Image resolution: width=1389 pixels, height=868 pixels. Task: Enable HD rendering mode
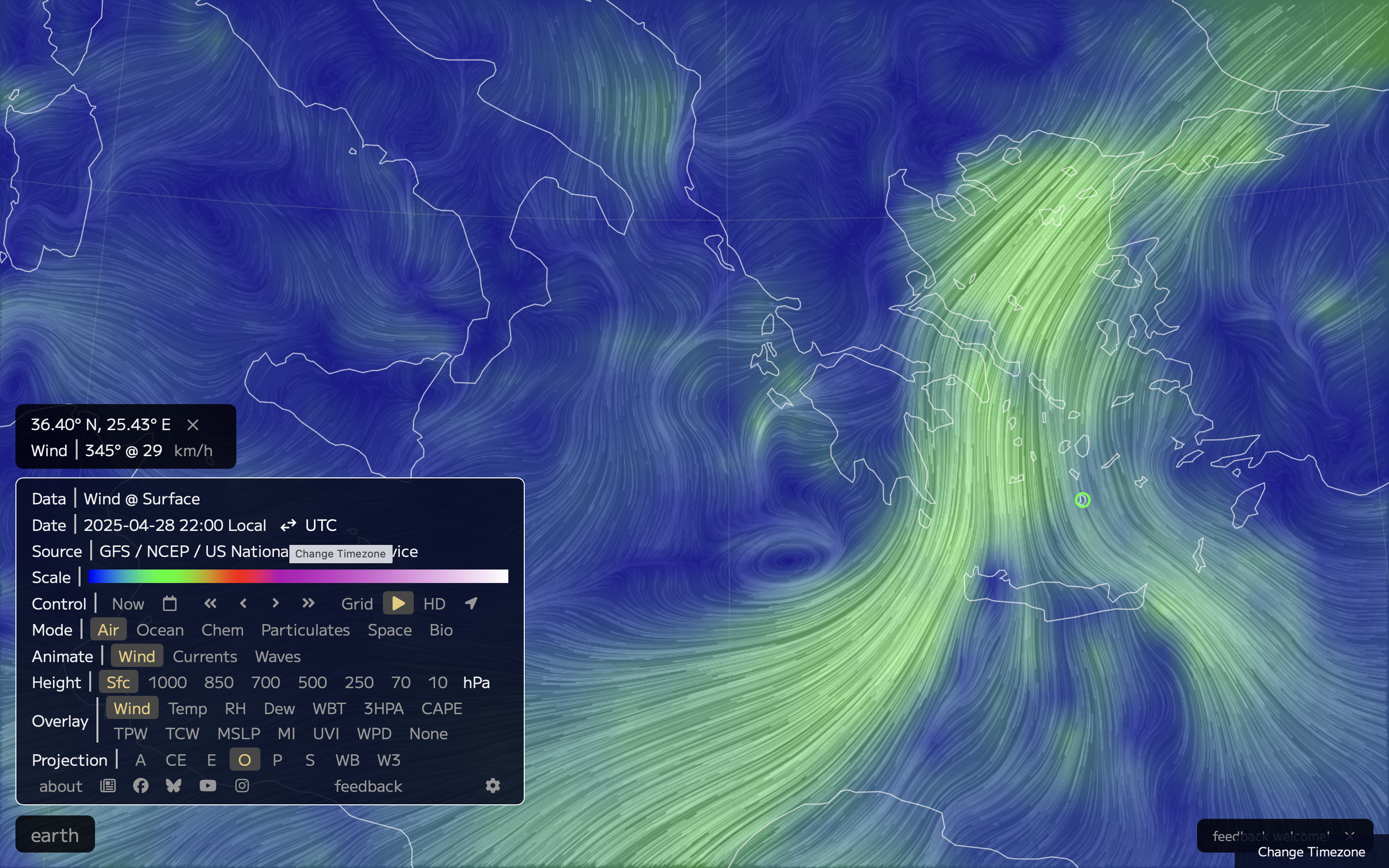click(x=434, y=604)
